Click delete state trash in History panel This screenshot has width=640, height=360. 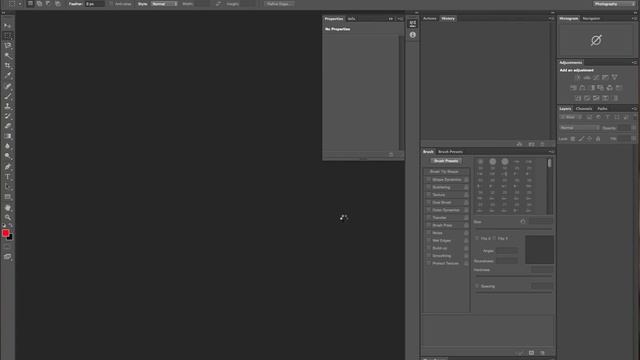point(542,144)
